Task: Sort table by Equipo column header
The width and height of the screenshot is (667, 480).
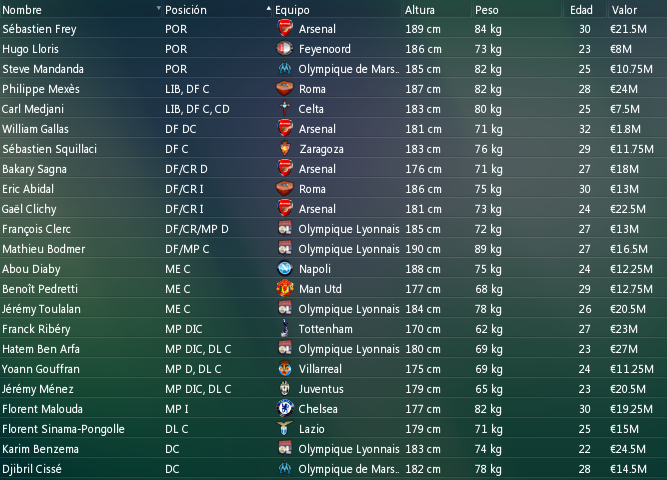Action: [x=292, y=10]
